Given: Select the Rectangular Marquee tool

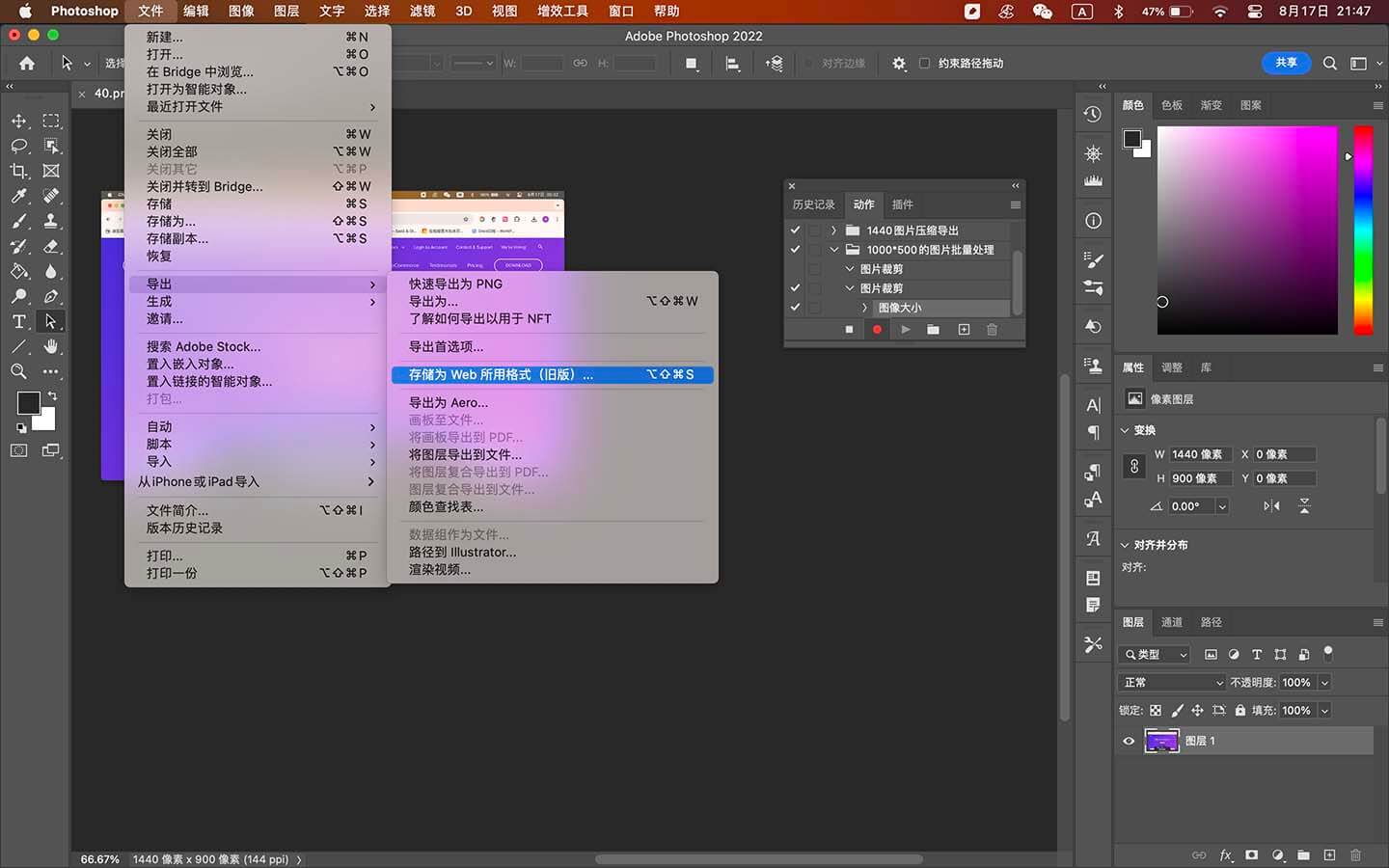Looking at the screenshot, I should click(51, 121).
